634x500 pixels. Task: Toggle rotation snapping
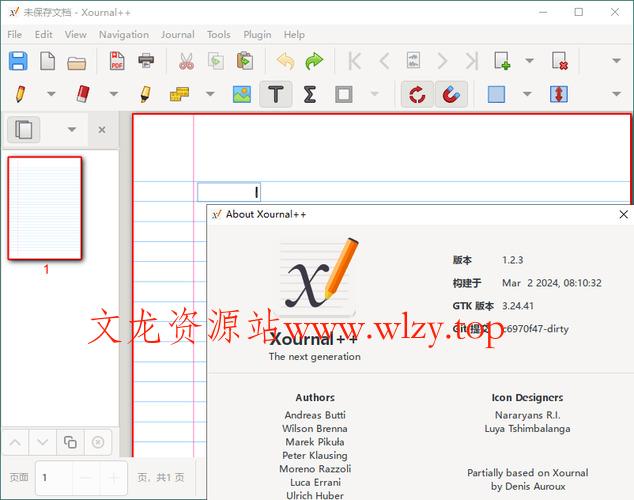tap(417, 94)
